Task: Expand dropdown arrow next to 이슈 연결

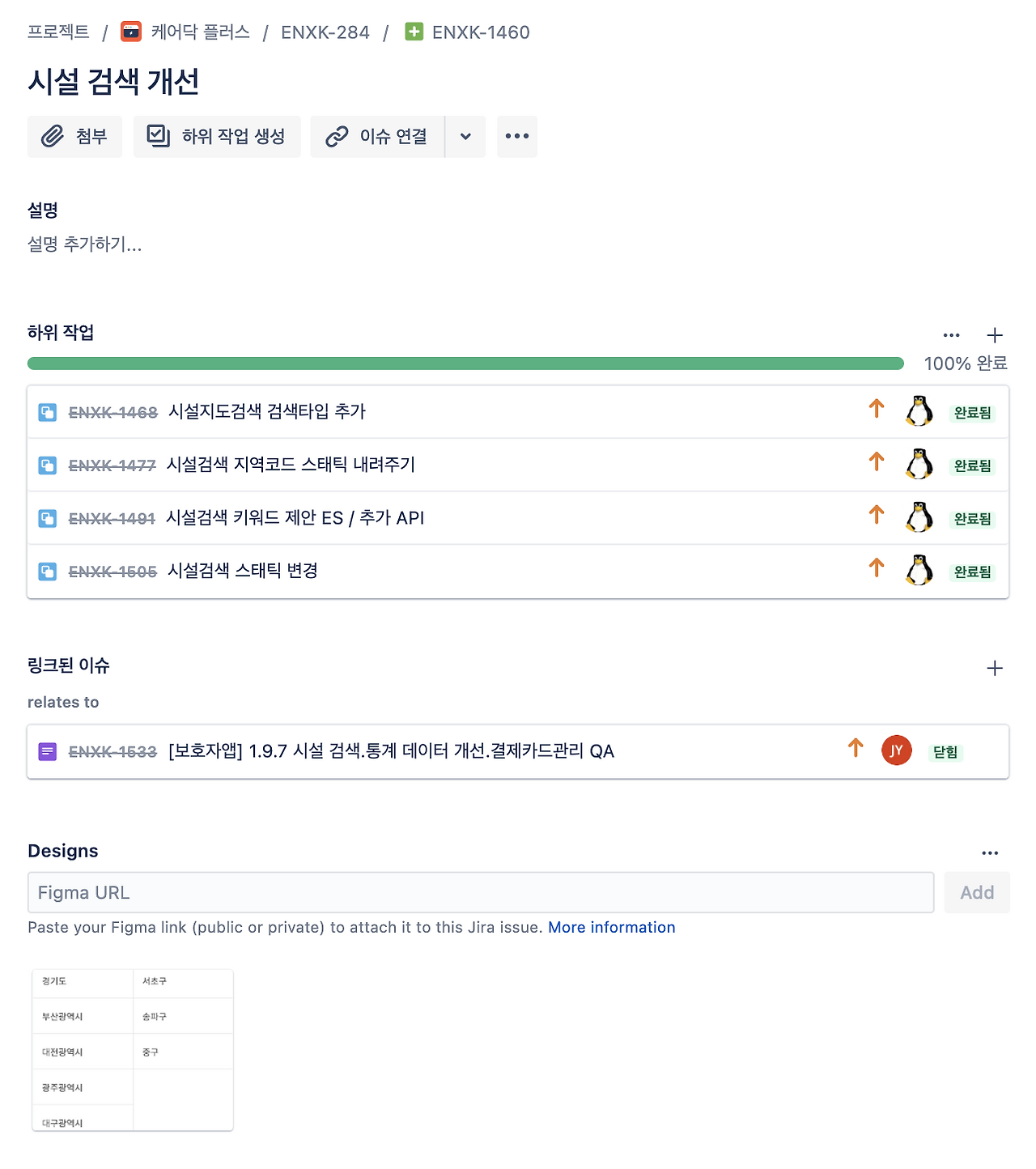Action: [x=465, y=136]
